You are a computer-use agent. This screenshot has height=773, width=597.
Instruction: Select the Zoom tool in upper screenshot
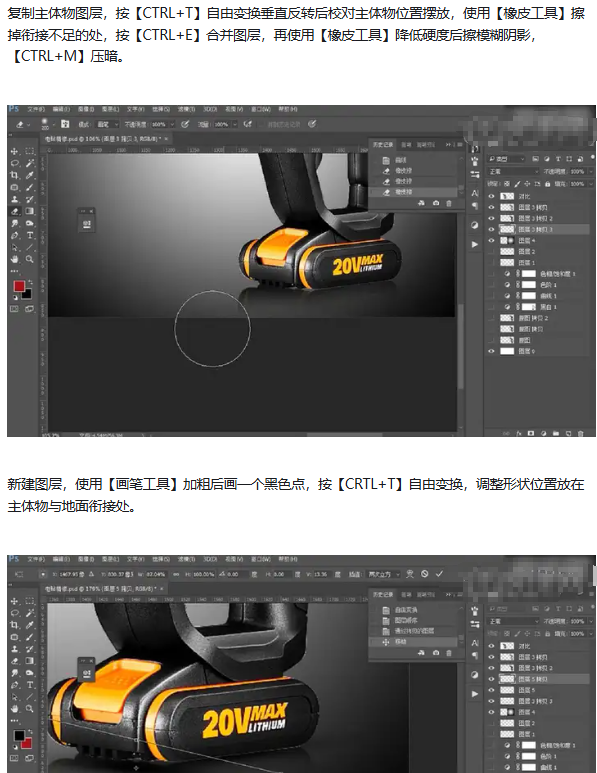pos(30,259)
